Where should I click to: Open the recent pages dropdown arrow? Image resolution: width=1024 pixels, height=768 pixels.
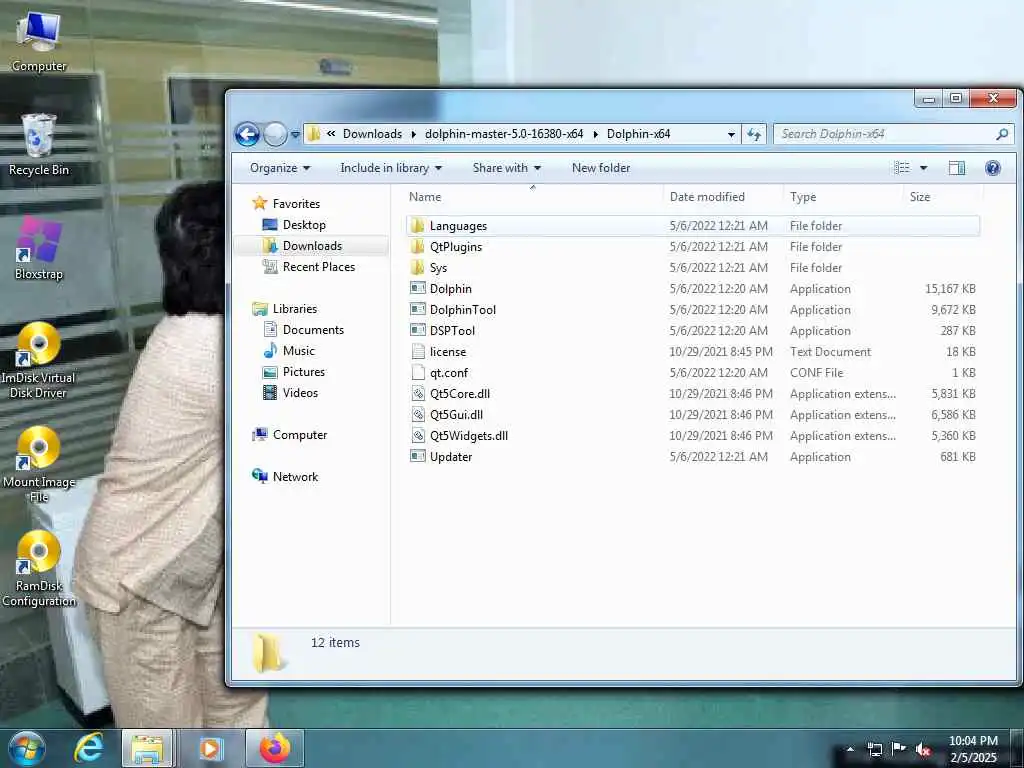pyautogui.click(x=295, y=135)
